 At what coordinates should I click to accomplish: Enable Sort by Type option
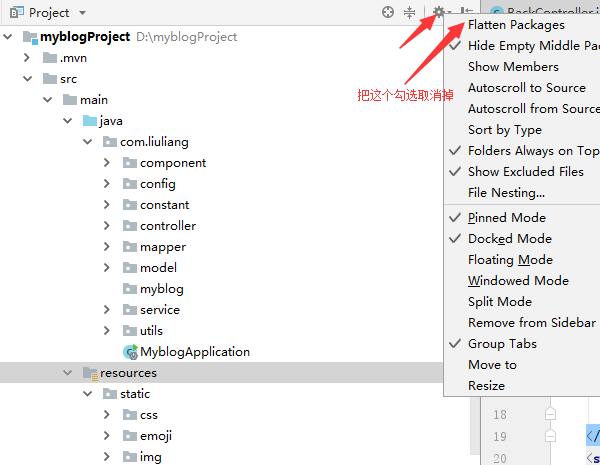point(522,130)
